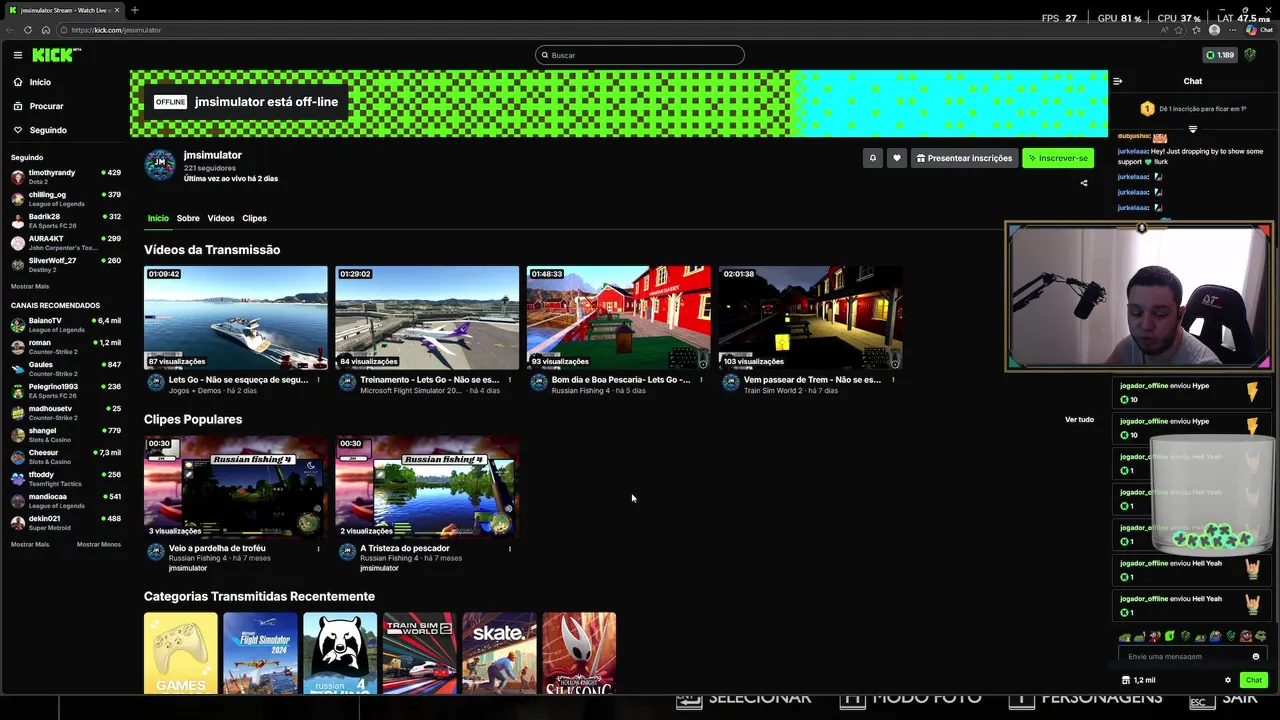Open chilling_og channel in sidebar
1280x720 pixels.
point(66,199)
